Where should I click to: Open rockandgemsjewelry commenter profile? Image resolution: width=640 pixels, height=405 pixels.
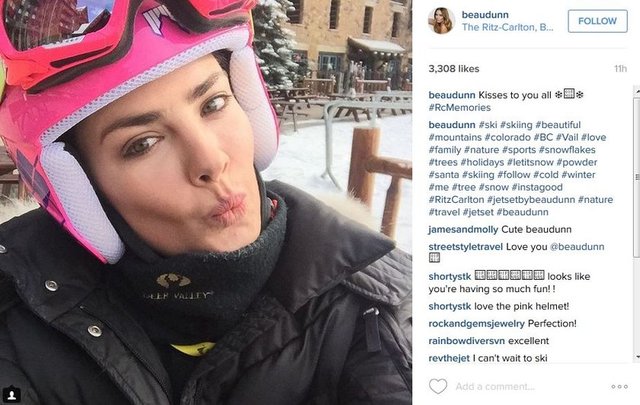pyautogui.click(x=476, y=324)
